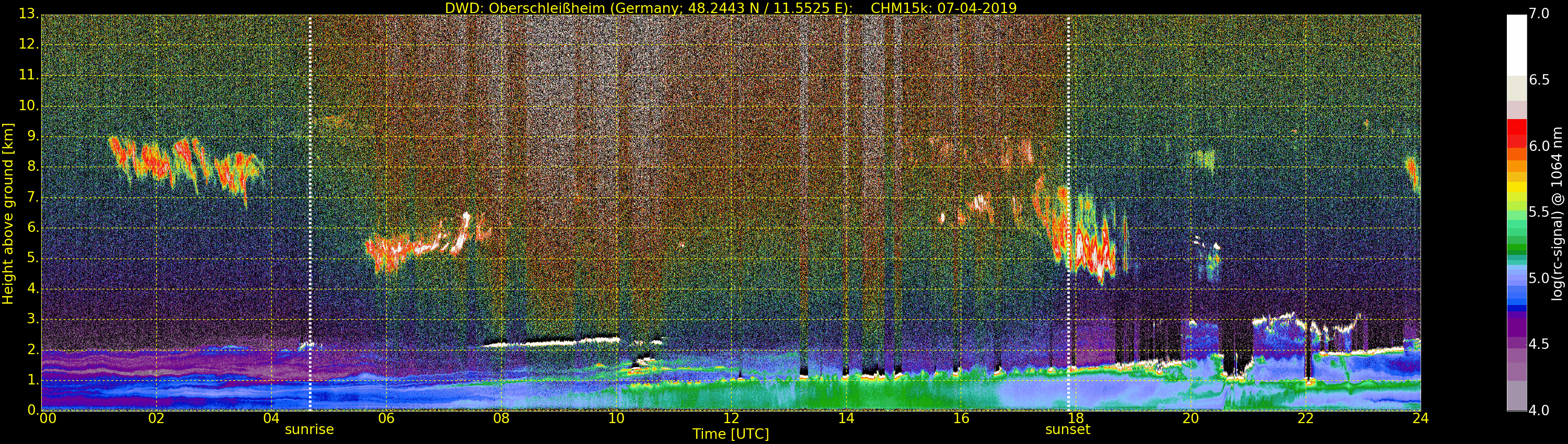Image resolution: width=1568 pixels, height=444 pixels.
Task: Click the '8.' height tick label
Action: [33, 167]
